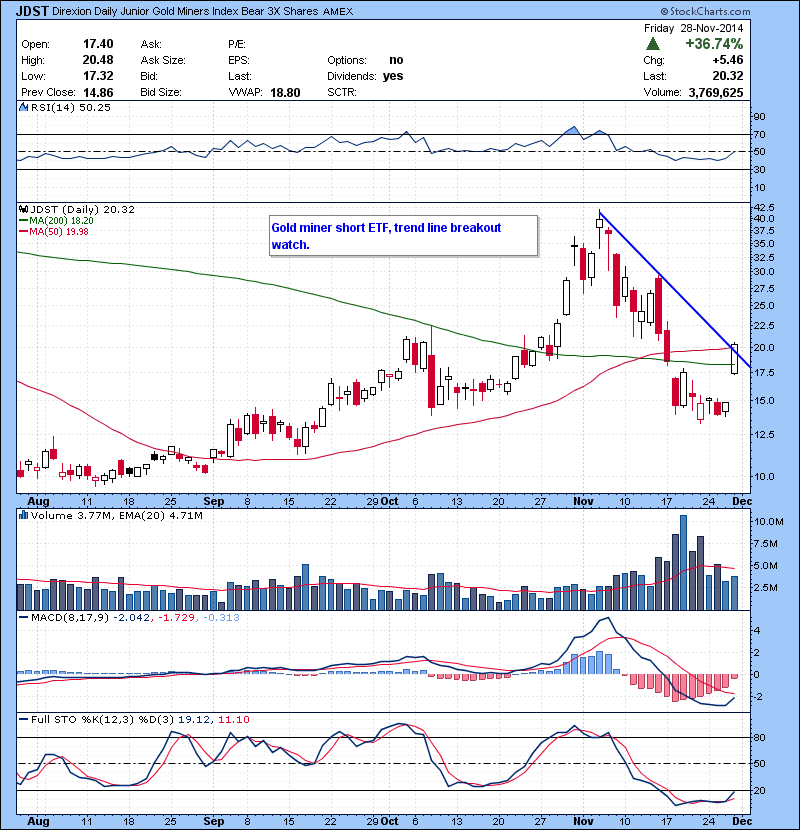Click the Aug label on bottom date axis
This screenshot has height=830, width=800.
pyautogui.click(x=38, y=821)
